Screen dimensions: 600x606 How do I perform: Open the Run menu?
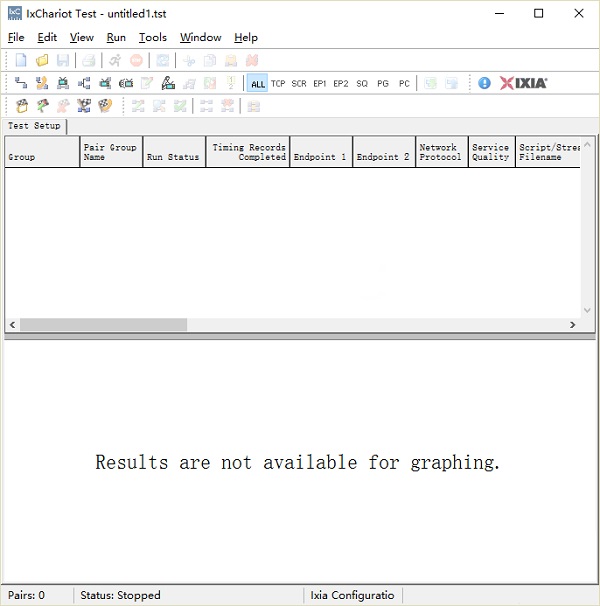(x=116, y=37)
